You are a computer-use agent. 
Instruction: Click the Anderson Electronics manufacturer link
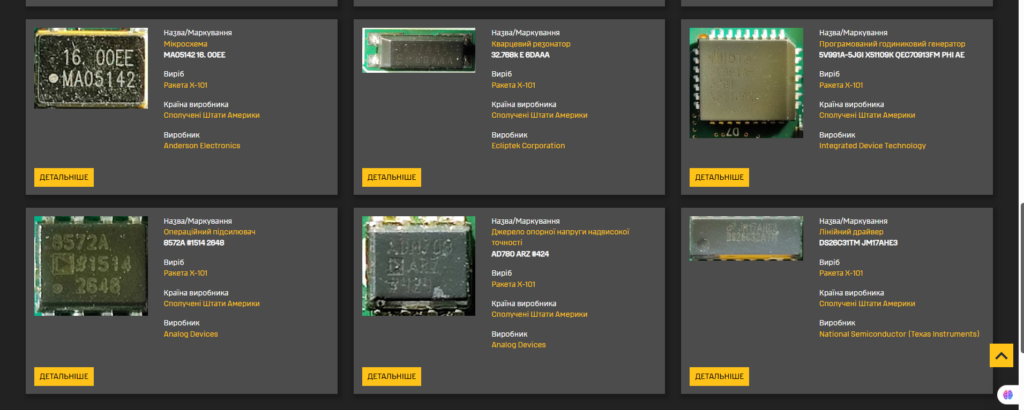click(x=202, y=146)
